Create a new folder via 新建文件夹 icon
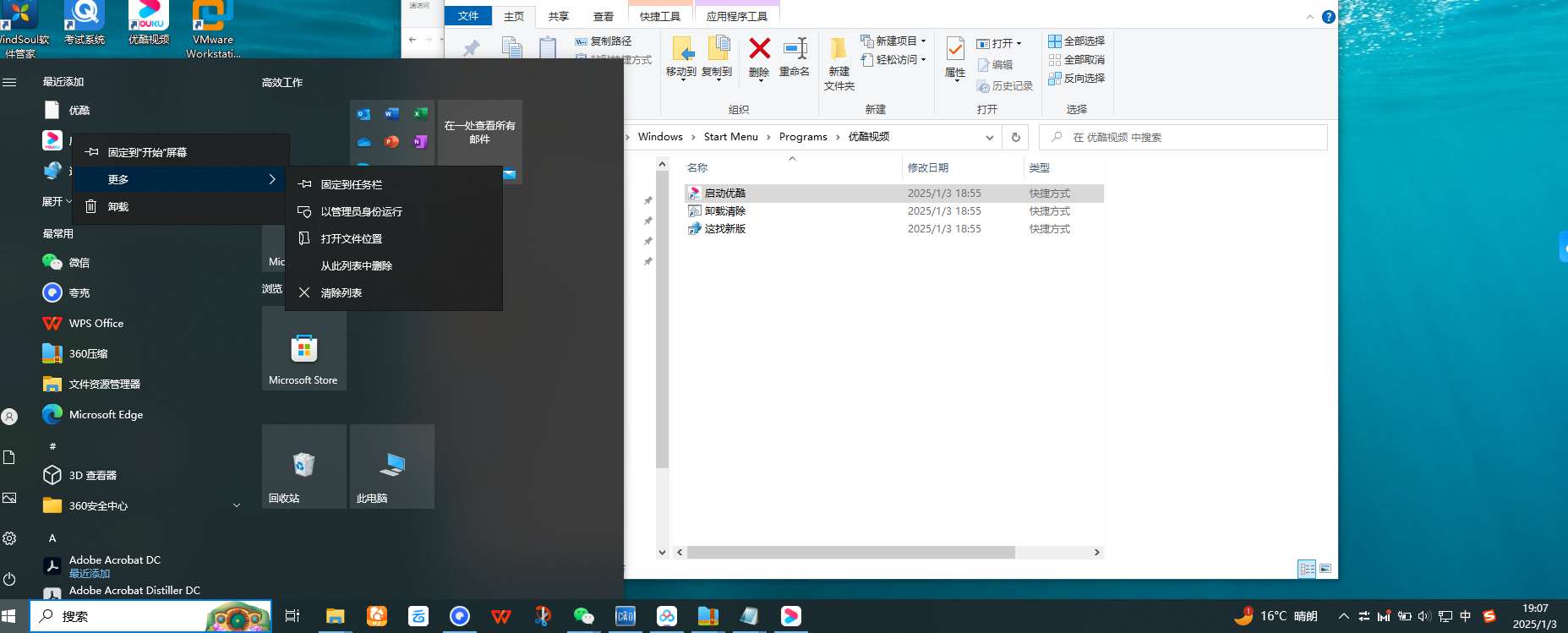The width and height of the screenshot is (1568, 633). pos(839,49)
